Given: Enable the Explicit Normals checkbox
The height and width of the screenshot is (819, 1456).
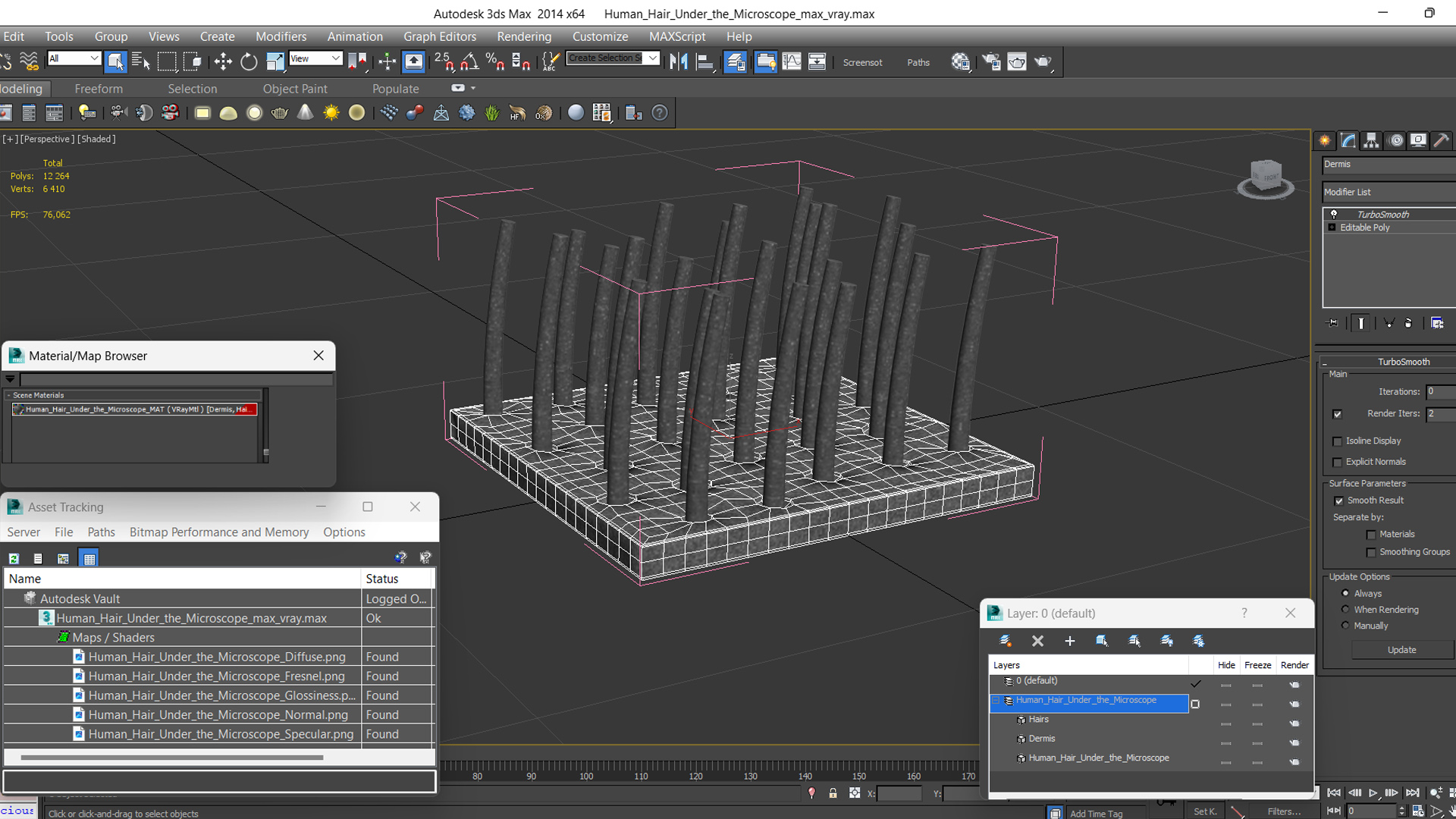Looking at the screenshot, I should [1337, 462].
